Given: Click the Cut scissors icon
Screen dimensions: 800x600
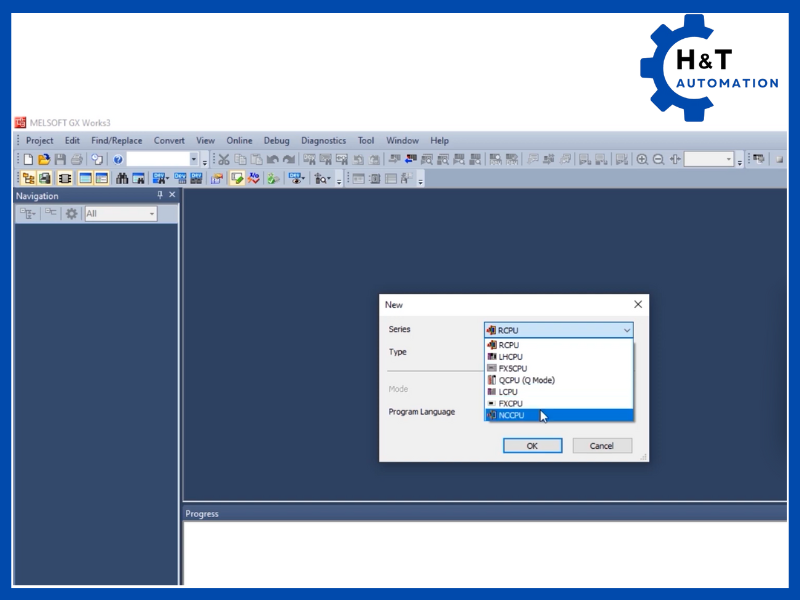Looking at the screenshot, I should coord(224,159).
